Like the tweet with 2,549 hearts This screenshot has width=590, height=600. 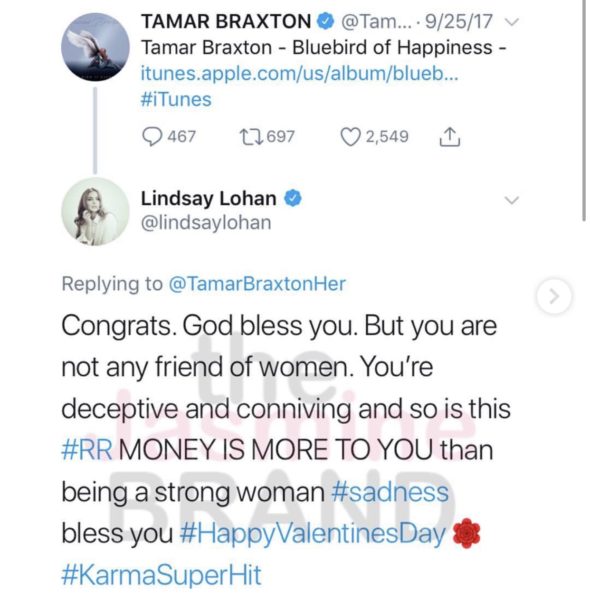(x=350, y=137)
